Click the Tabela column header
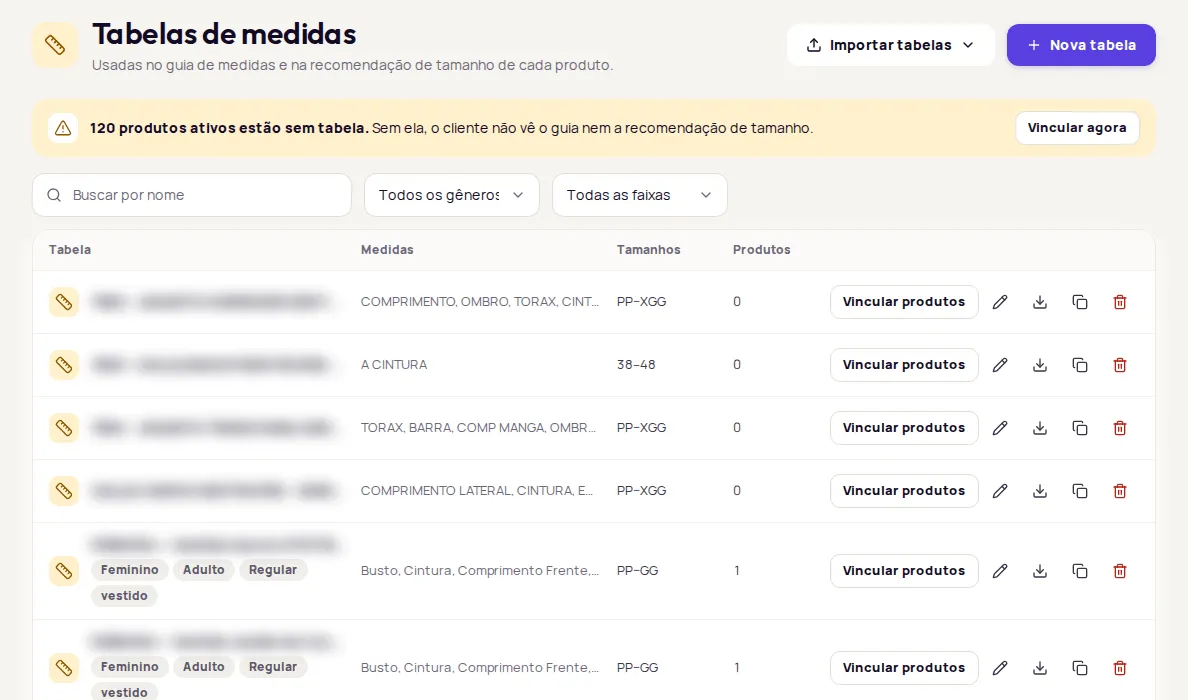 pos(70,249)
